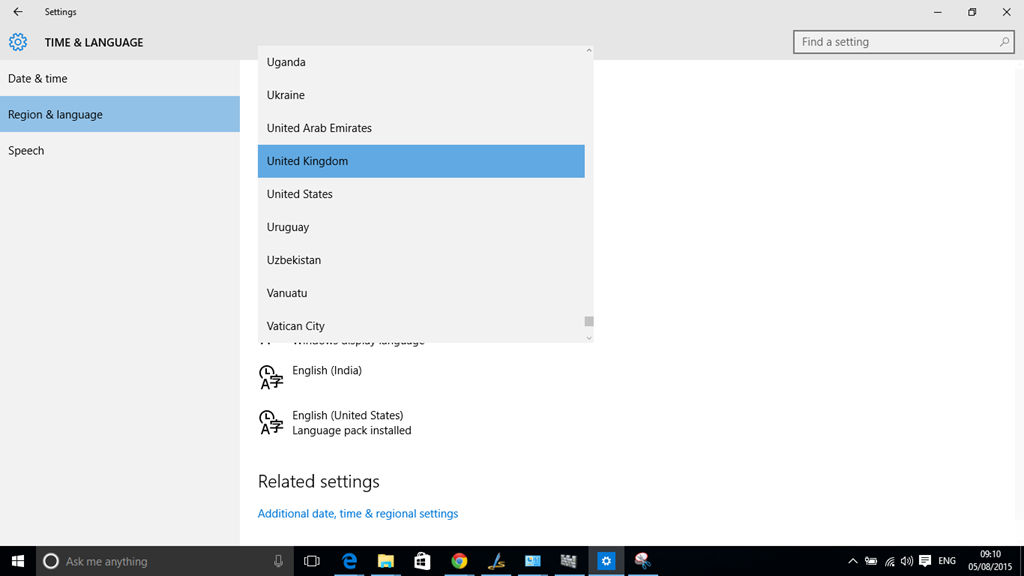
Task: Switch to the Speech section
Action: [120, 150]
